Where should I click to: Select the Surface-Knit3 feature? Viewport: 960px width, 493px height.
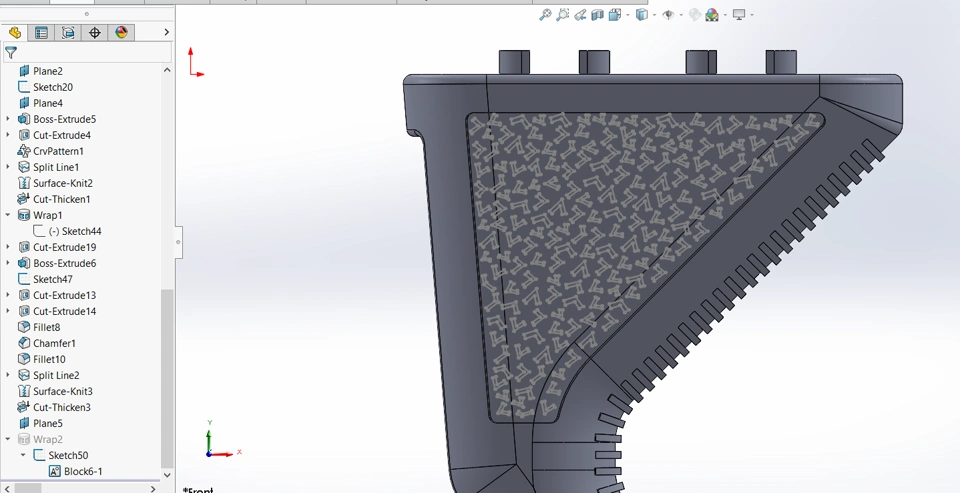(x=63, y=391)
